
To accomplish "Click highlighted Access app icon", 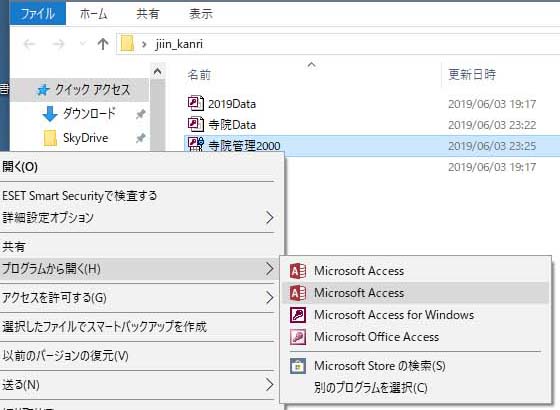I will 298,293.
